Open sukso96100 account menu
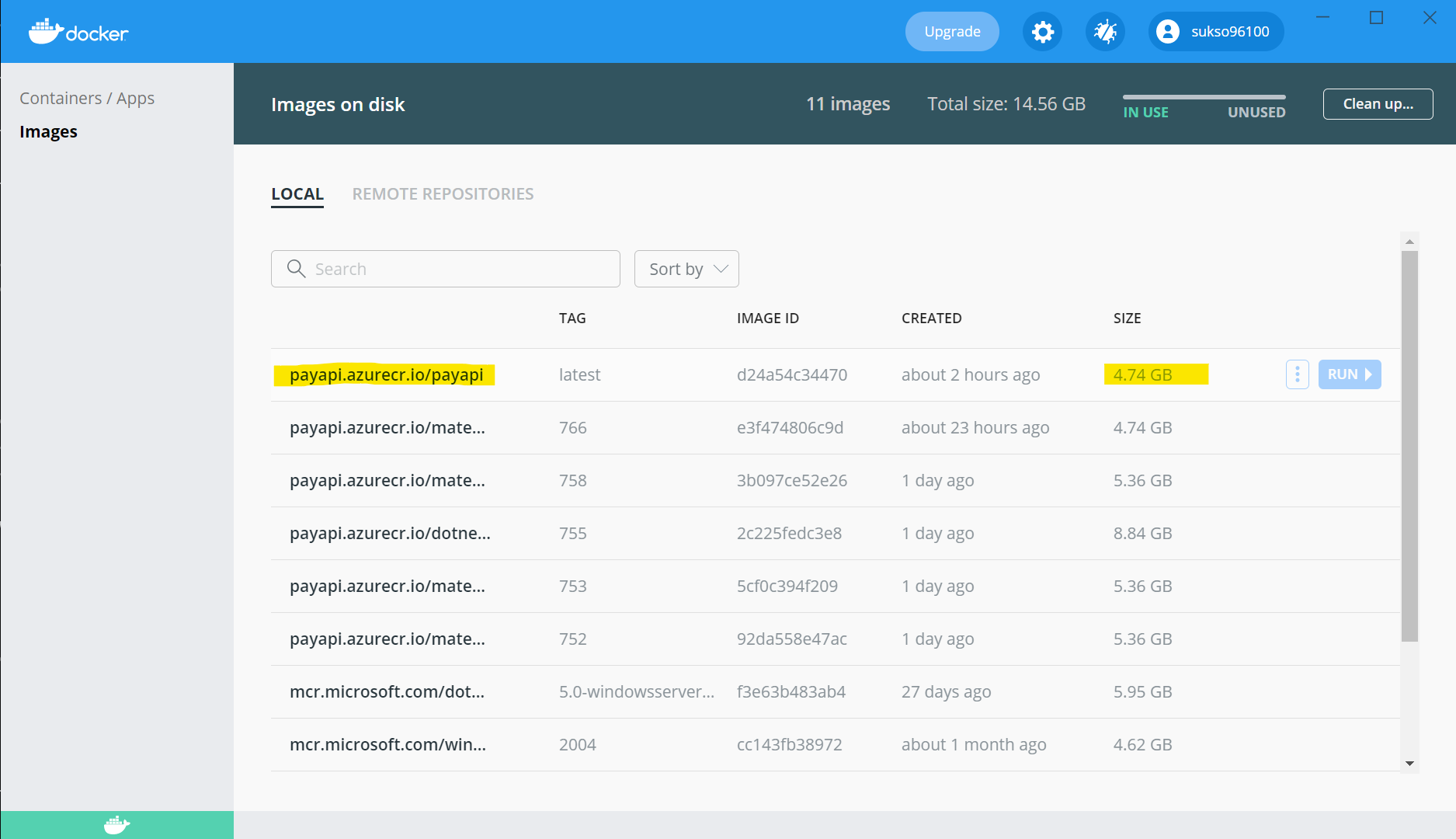This screenshot has height=839, width=1456. click(x=1229, y=32)
